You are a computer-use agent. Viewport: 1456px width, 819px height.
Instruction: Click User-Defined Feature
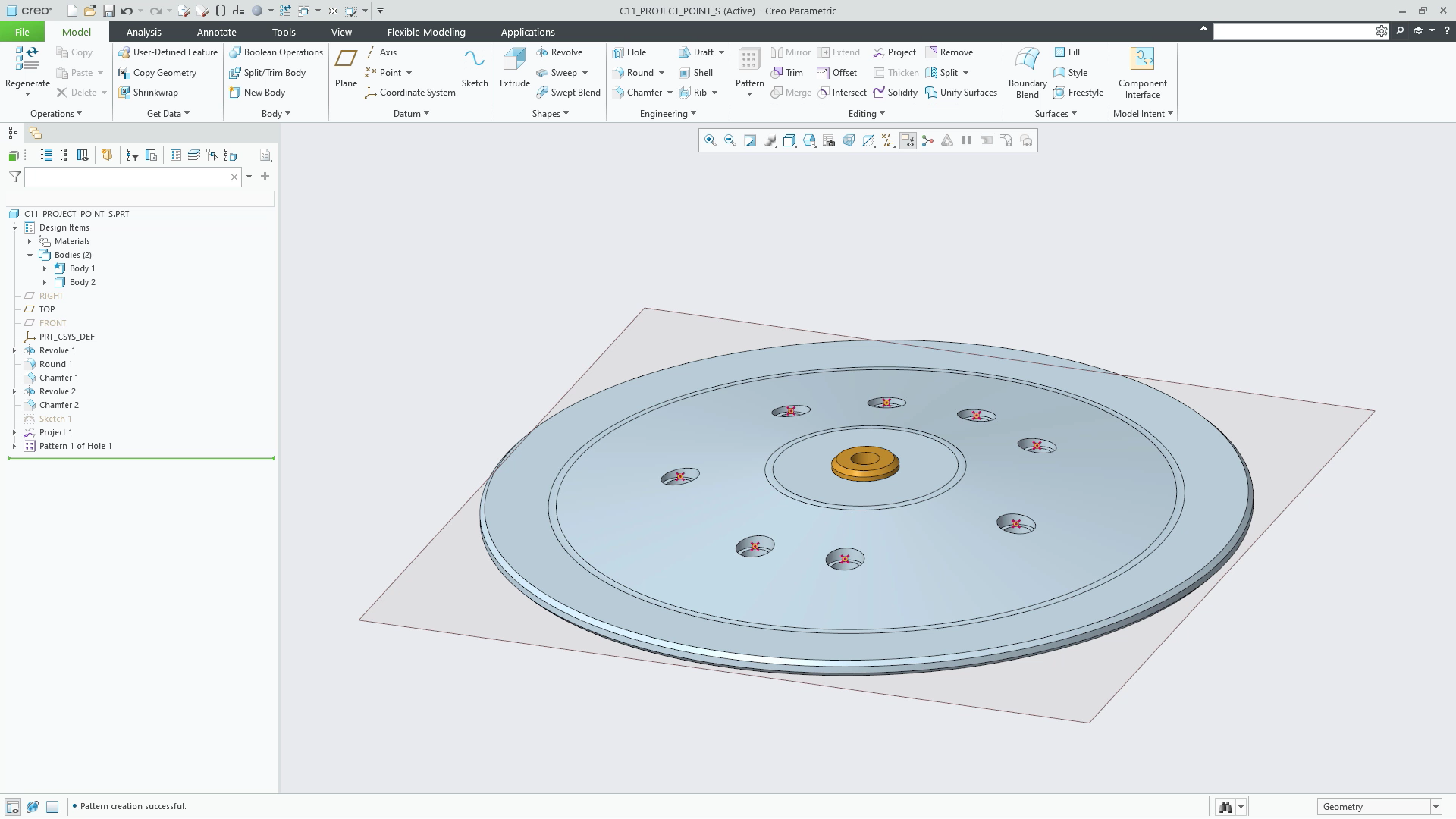168,52
